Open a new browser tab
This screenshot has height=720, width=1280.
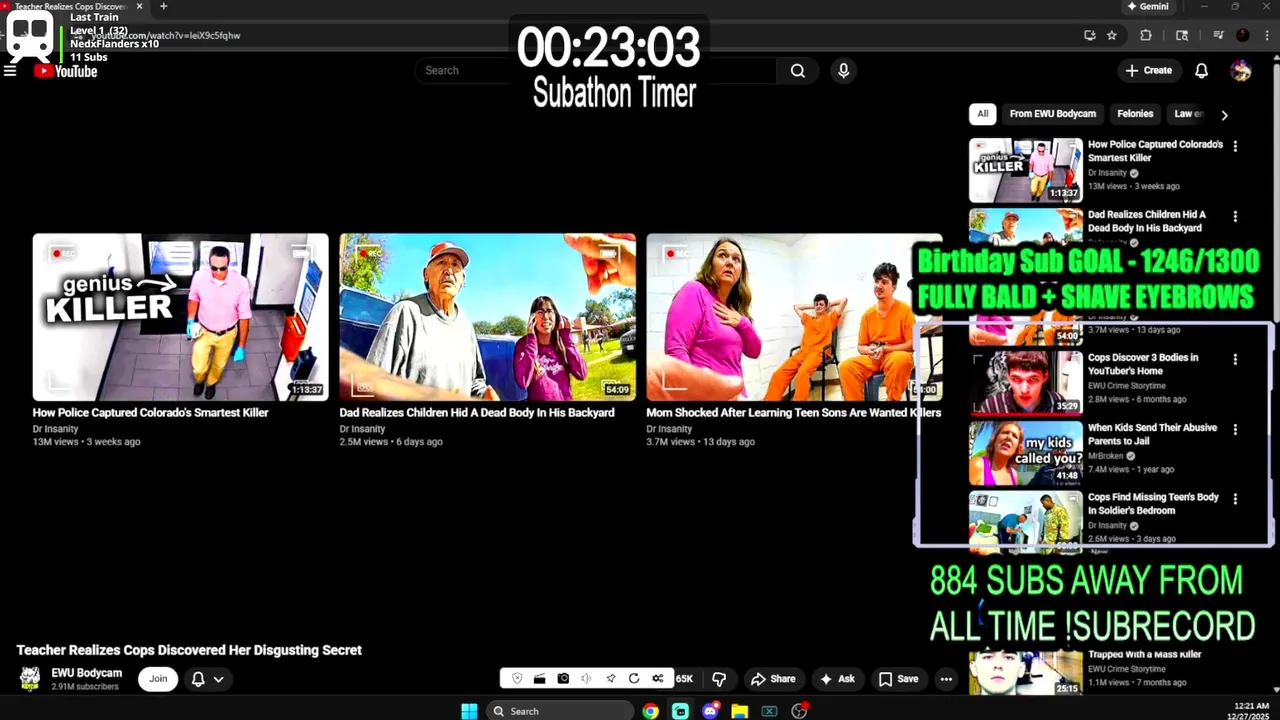163,6
